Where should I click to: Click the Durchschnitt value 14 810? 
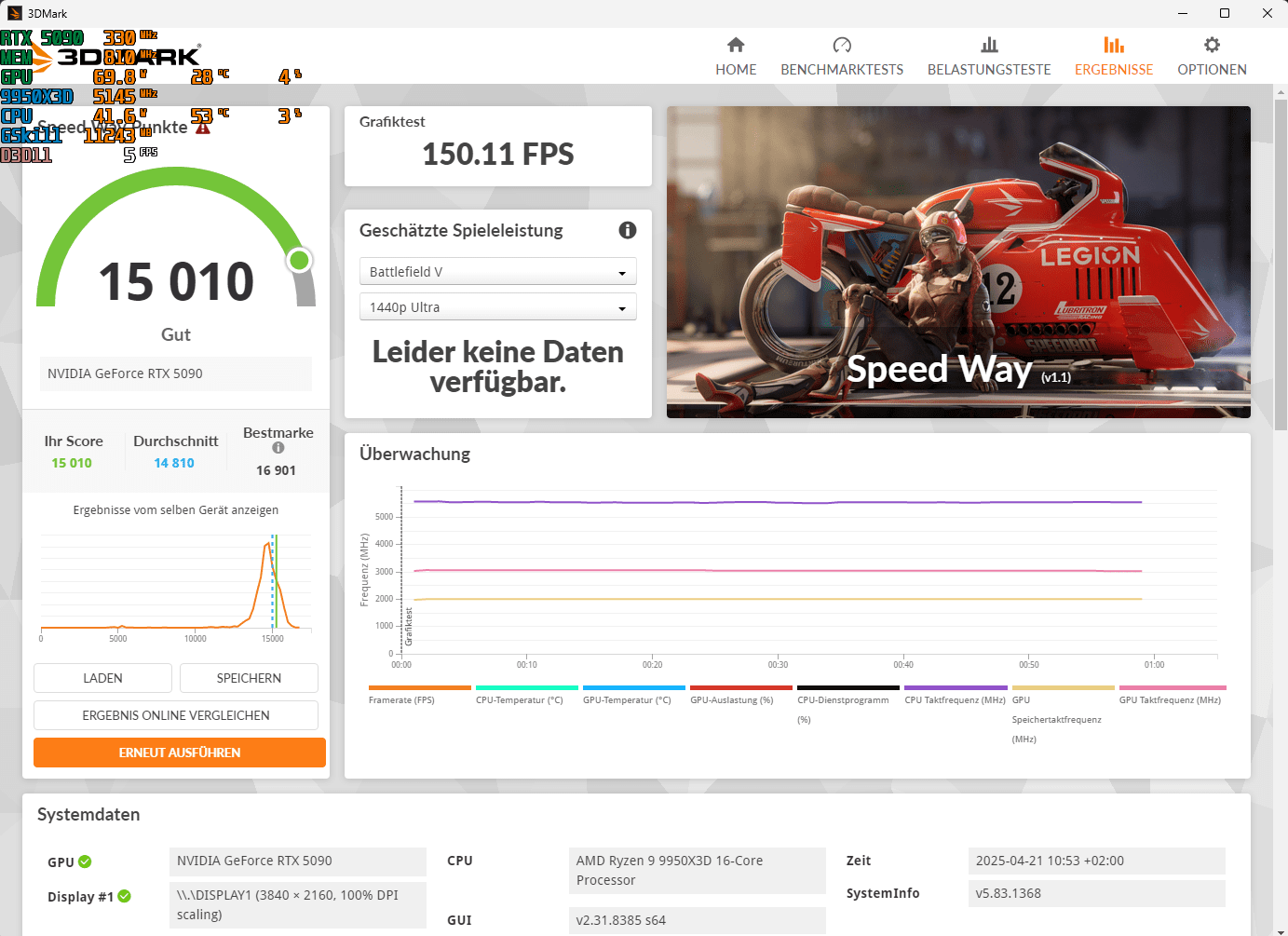pos(174,463)
